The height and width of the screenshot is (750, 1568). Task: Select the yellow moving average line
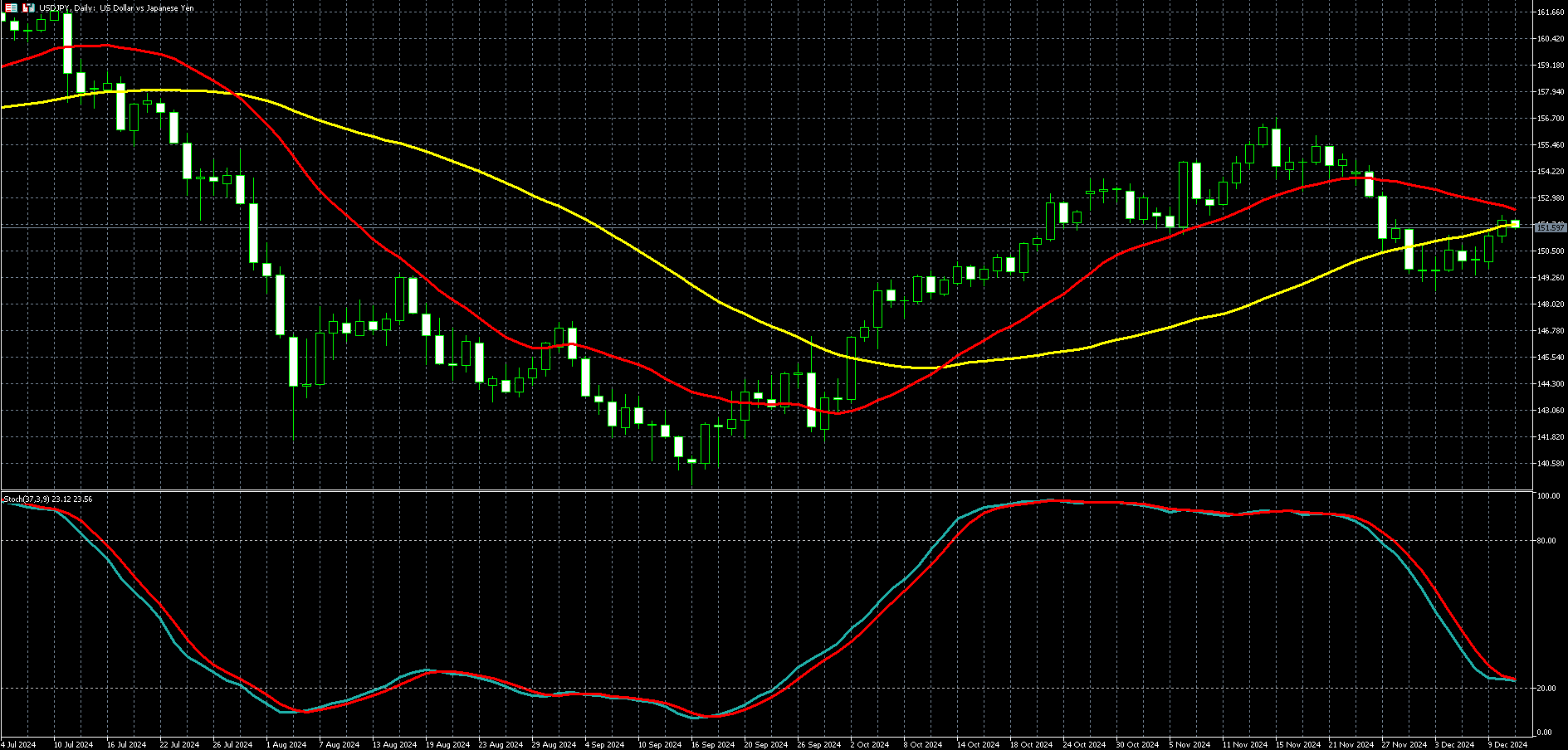tap(581, 217)
